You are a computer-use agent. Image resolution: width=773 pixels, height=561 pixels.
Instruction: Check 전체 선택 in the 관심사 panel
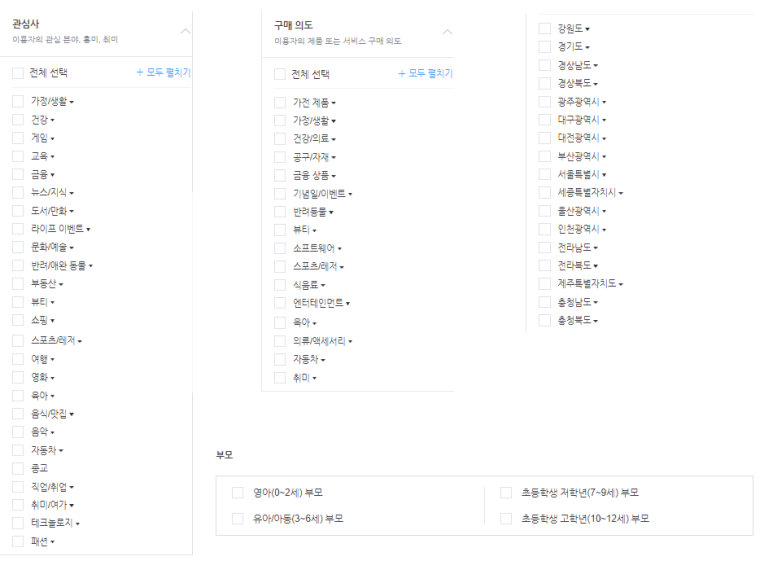click(x=18, y=73)
